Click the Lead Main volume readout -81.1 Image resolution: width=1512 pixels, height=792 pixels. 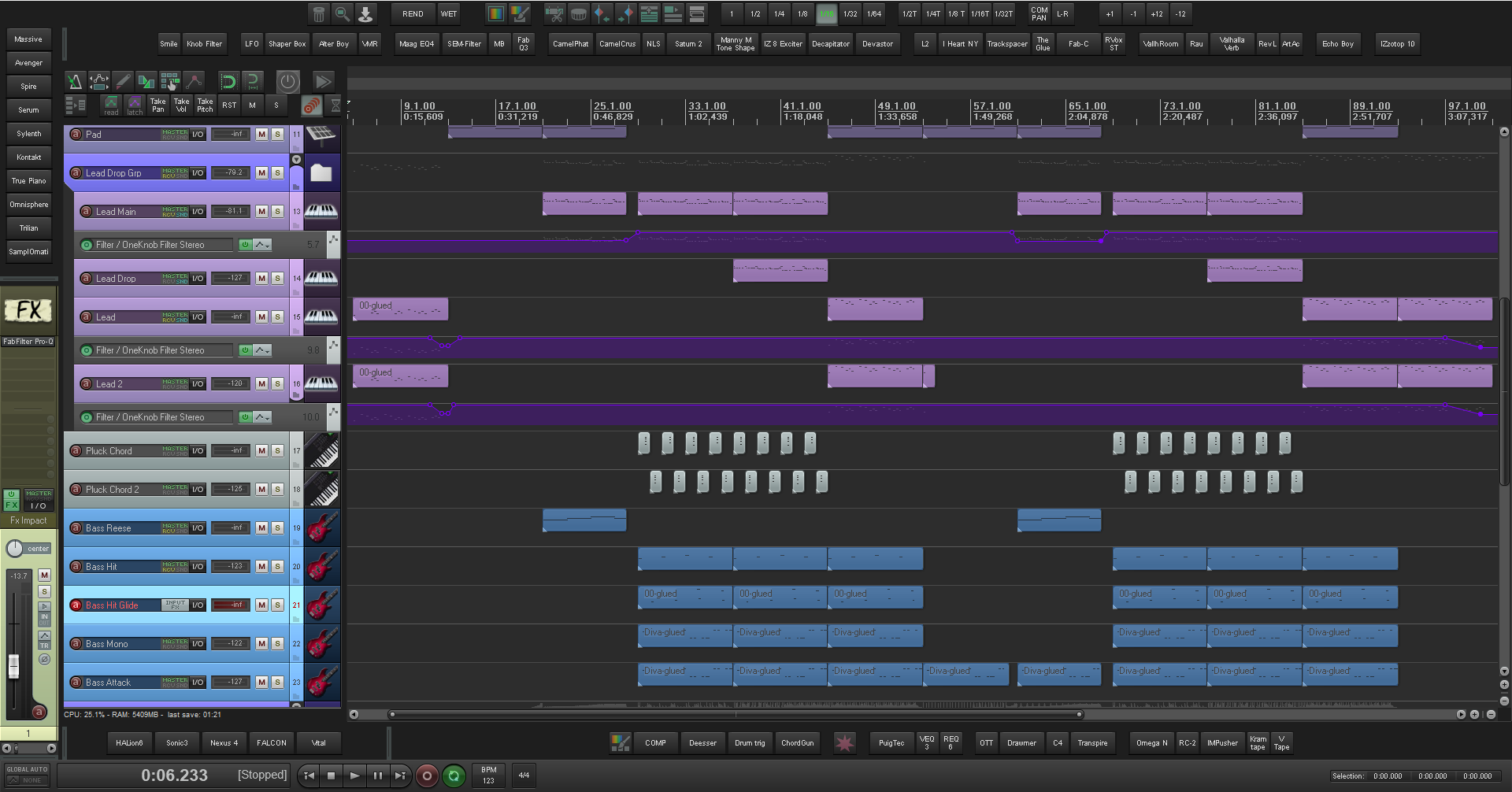point(232,211)
